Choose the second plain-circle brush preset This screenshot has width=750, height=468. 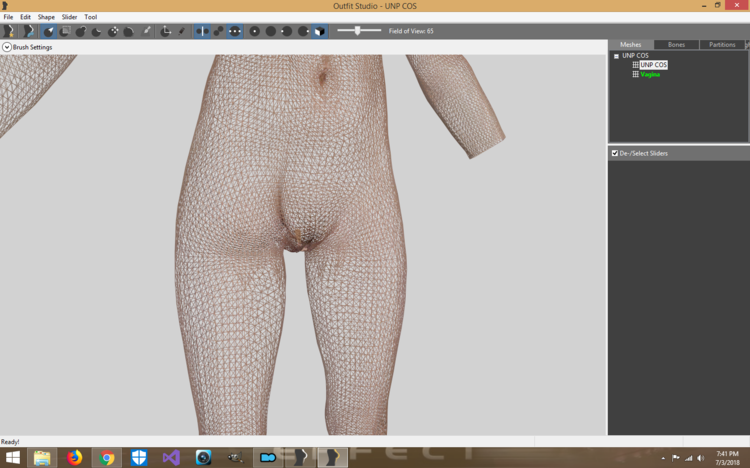pos(271,31)
